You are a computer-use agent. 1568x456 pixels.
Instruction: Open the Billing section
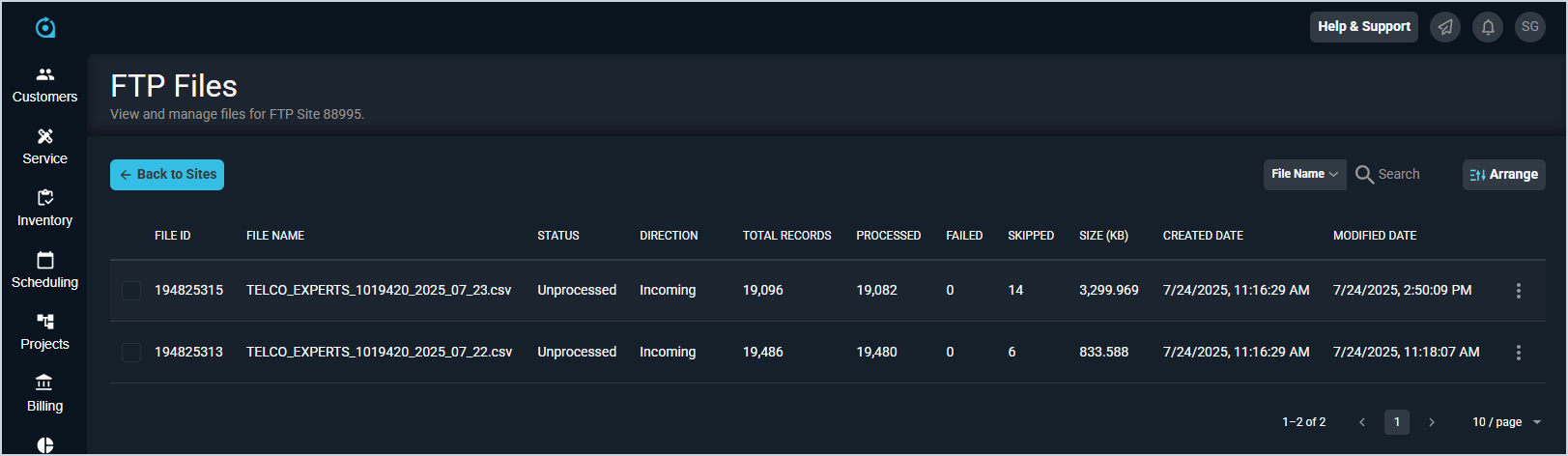(x=44, y=394)
